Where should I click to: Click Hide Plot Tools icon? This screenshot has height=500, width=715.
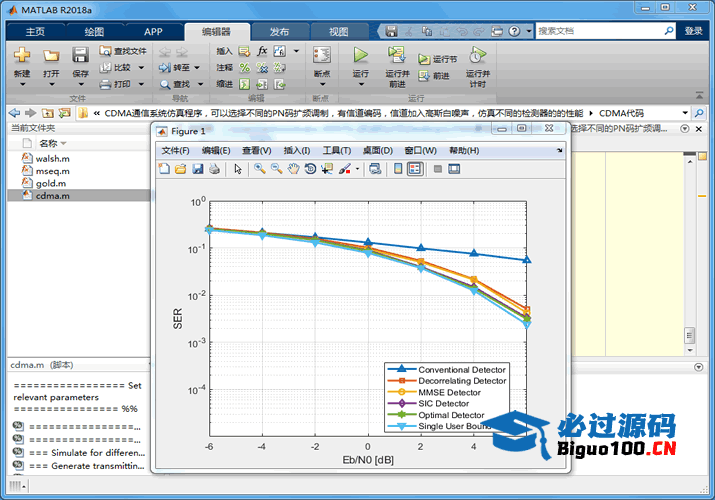438,169
